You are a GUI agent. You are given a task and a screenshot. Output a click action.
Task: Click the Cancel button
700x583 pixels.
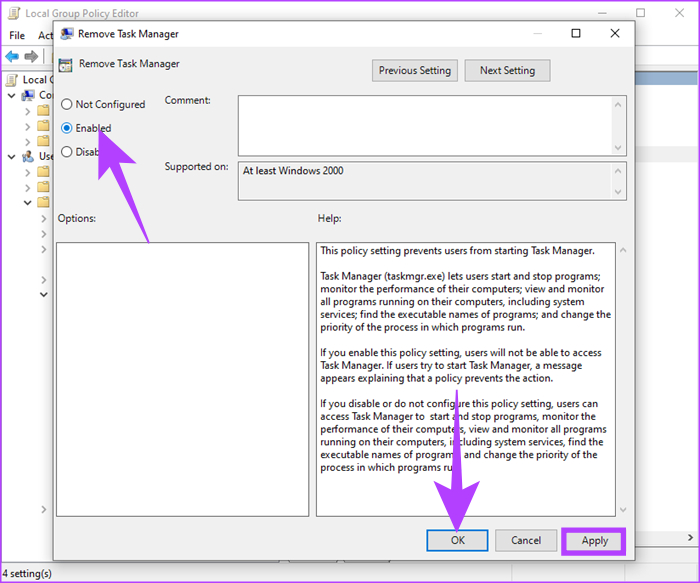pos(526,541)
